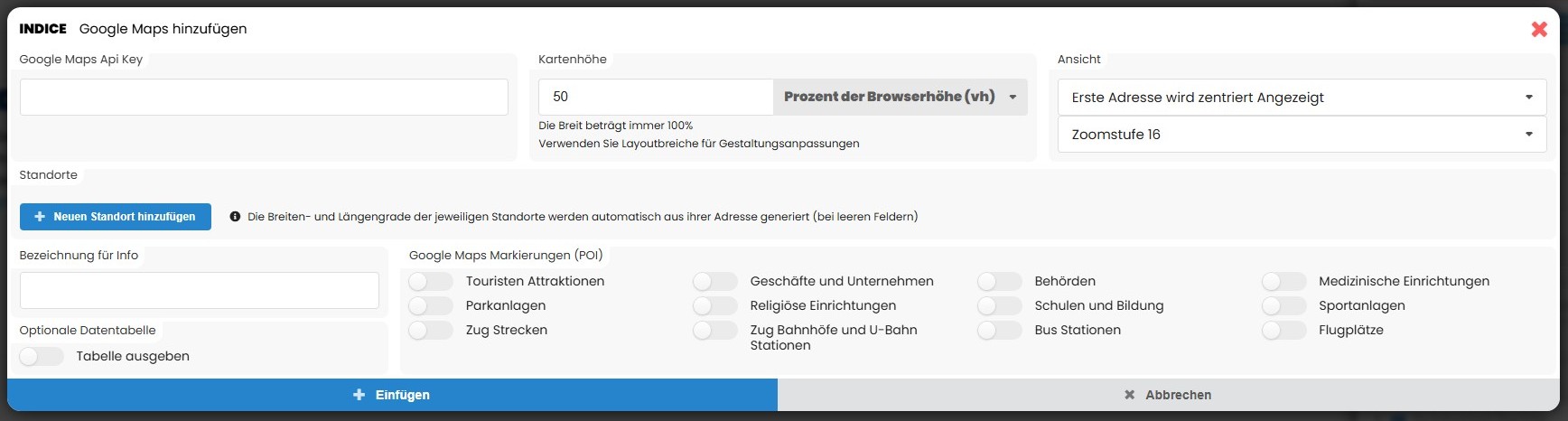Enable the Touristen Attraktionen toggle
The width and height of the screenshot is (1568, 421).
[430, 282]
